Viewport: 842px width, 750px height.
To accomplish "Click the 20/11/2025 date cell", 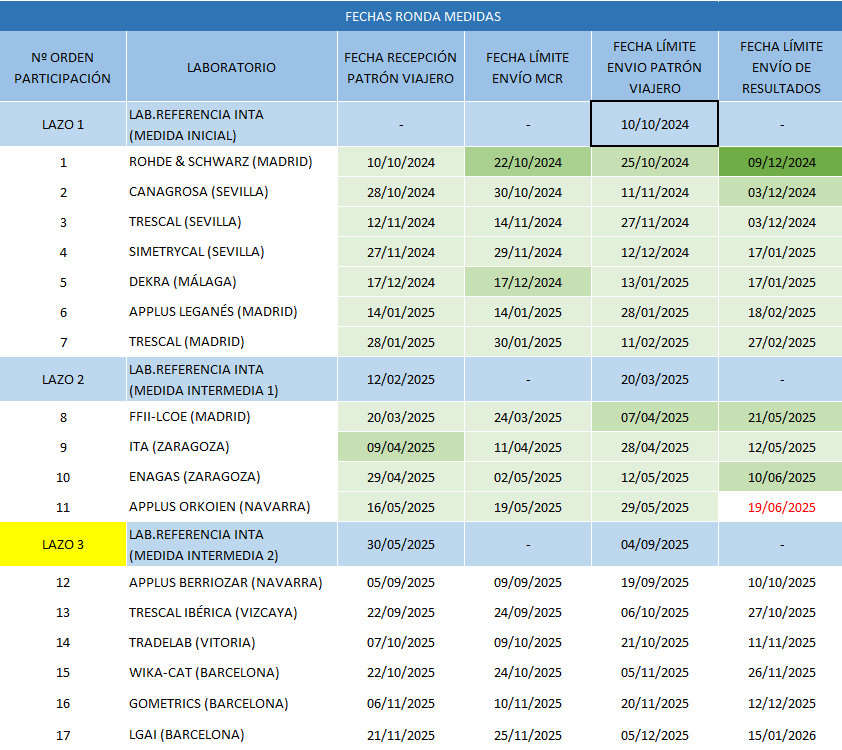I will pos(655,703).
